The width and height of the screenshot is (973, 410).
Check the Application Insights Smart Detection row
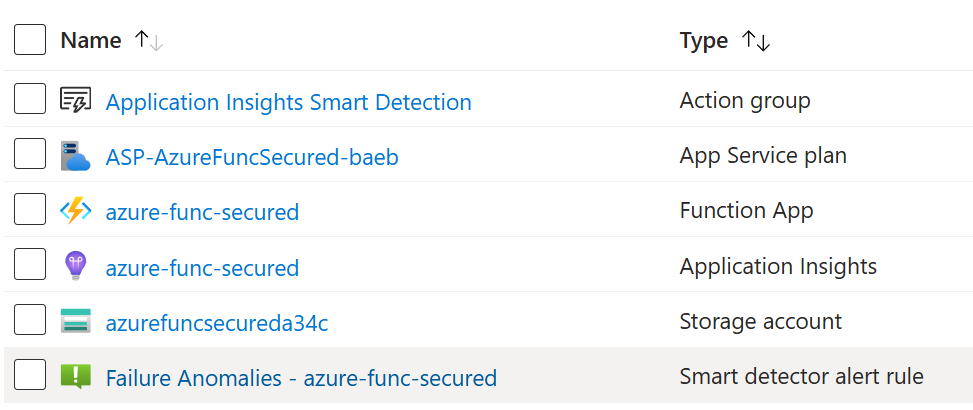(30, 99)
